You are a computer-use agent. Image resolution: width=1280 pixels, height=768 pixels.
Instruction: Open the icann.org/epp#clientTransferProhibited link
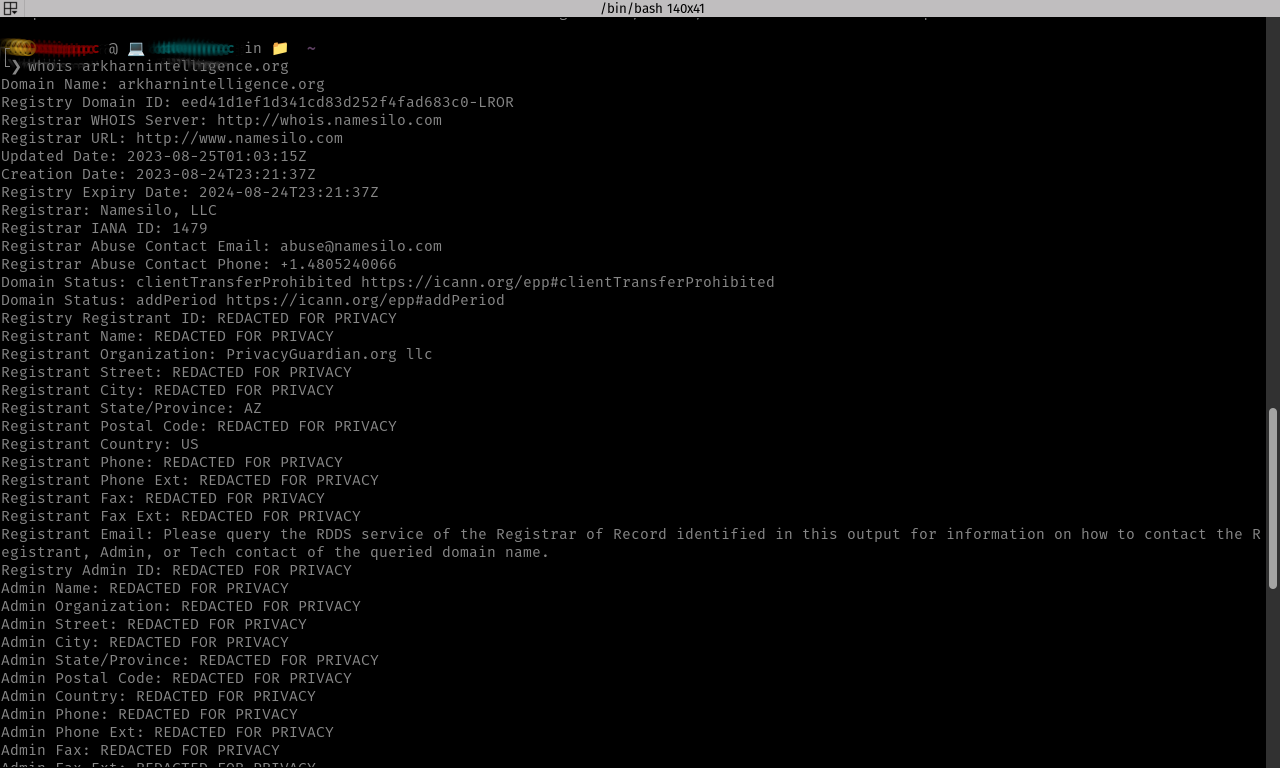(x=568, y=282)
